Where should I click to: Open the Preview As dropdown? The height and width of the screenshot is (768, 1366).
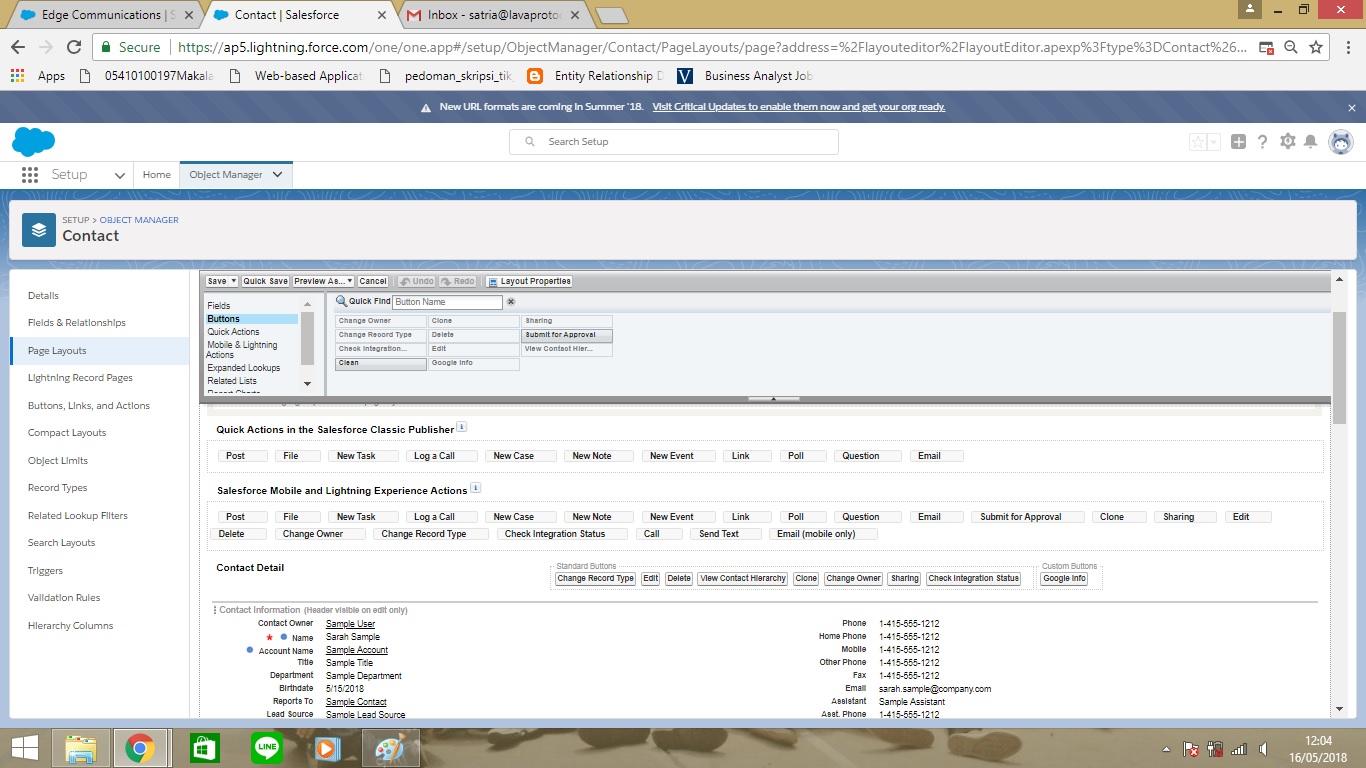pos(323,282)
